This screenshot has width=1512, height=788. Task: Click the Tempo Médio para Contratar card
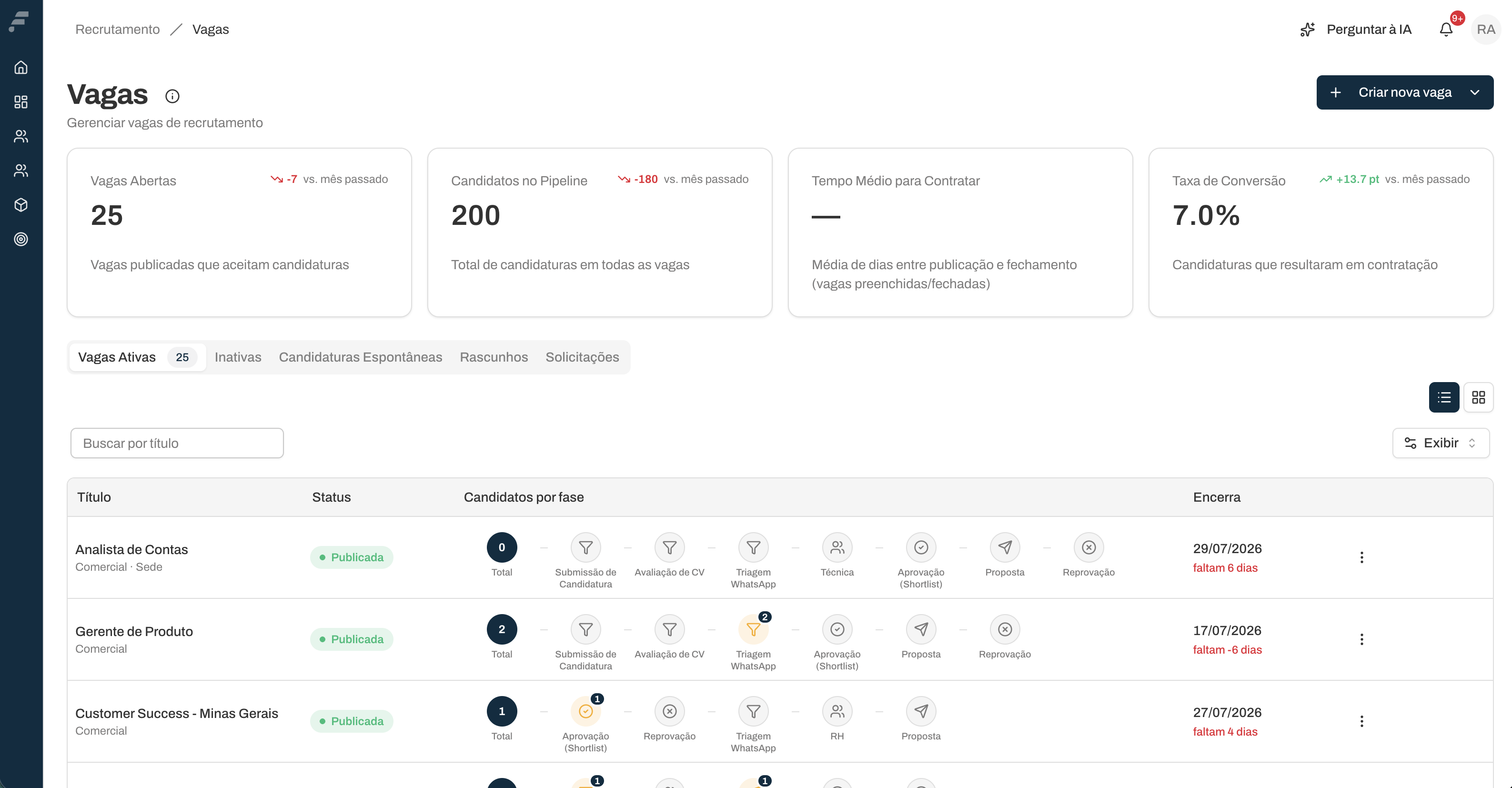960,232
